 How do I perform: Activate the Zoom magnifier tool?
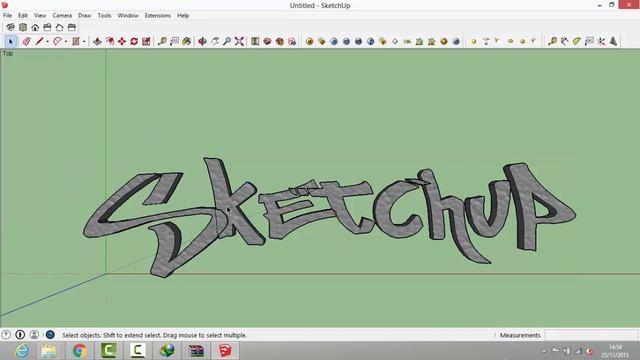[x=227, y=41]
